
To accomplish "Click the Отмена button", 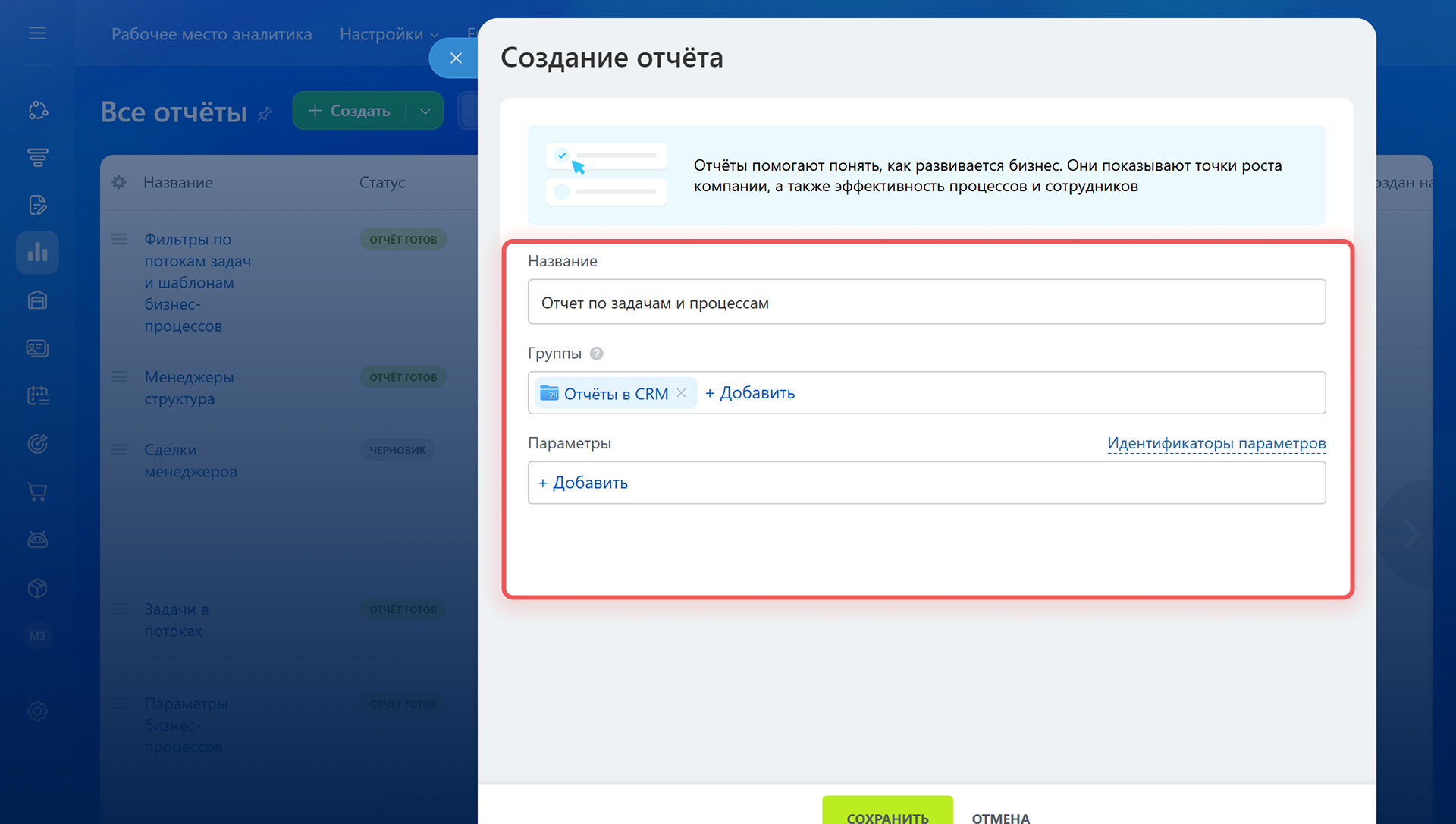I will point(1000,817).
